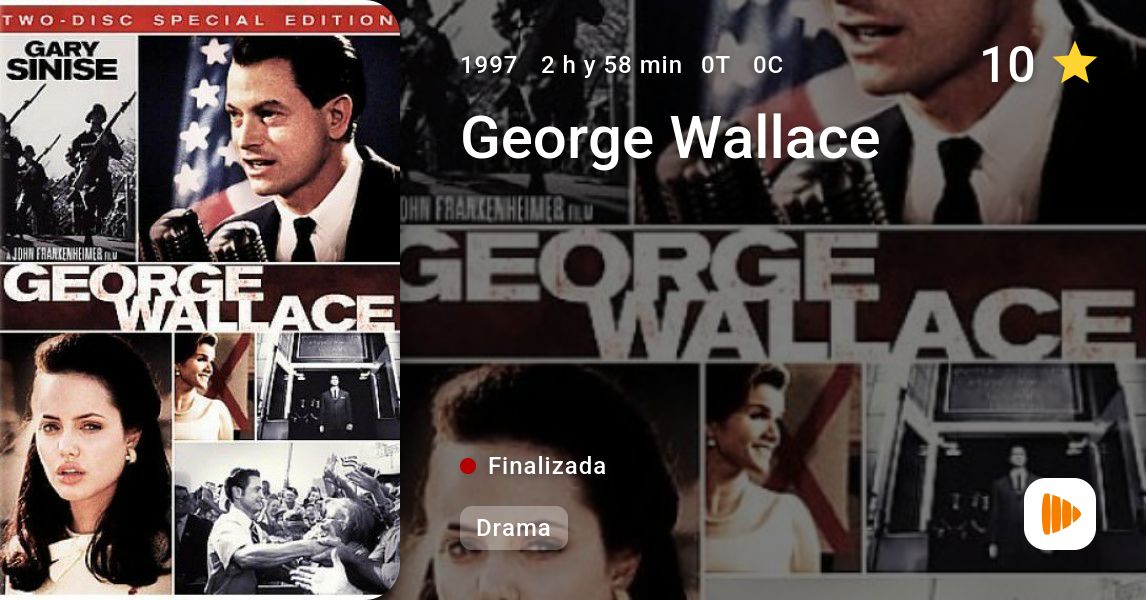
Task: Tap the orange play logo icon
Action: 1060,514
